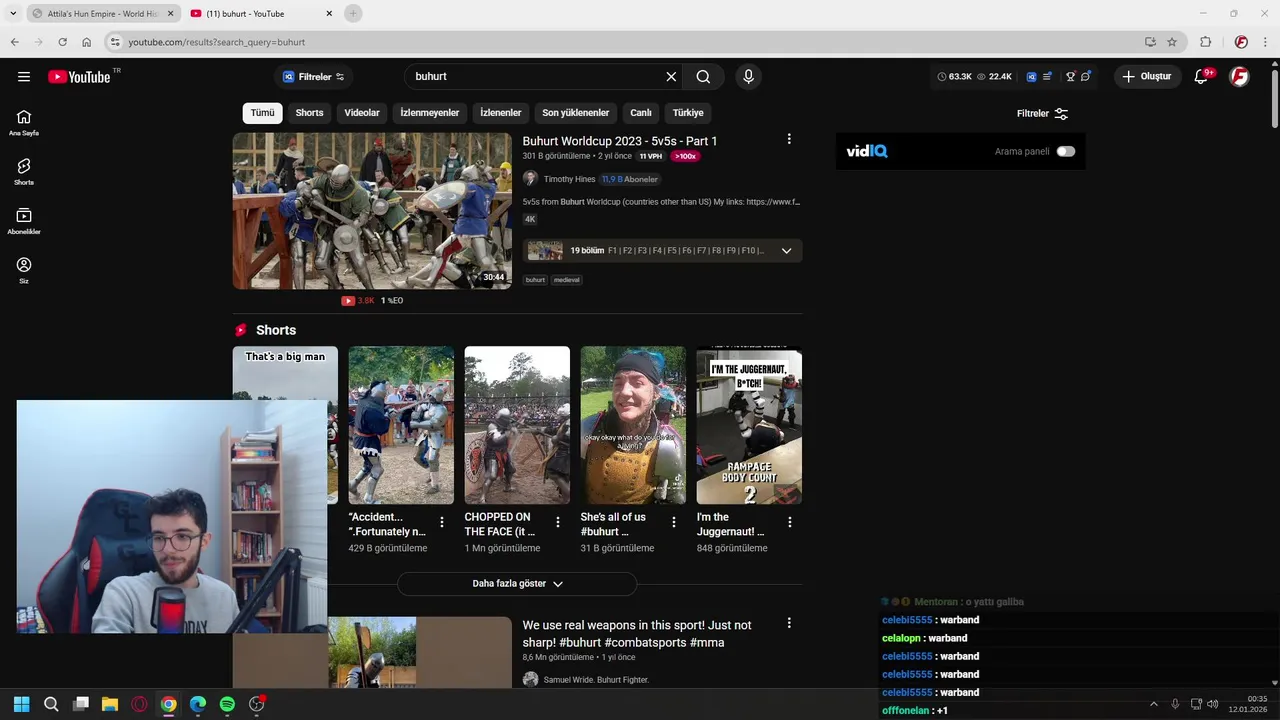
Task: Click the Oluştur create button
Action: [1148, 77]
